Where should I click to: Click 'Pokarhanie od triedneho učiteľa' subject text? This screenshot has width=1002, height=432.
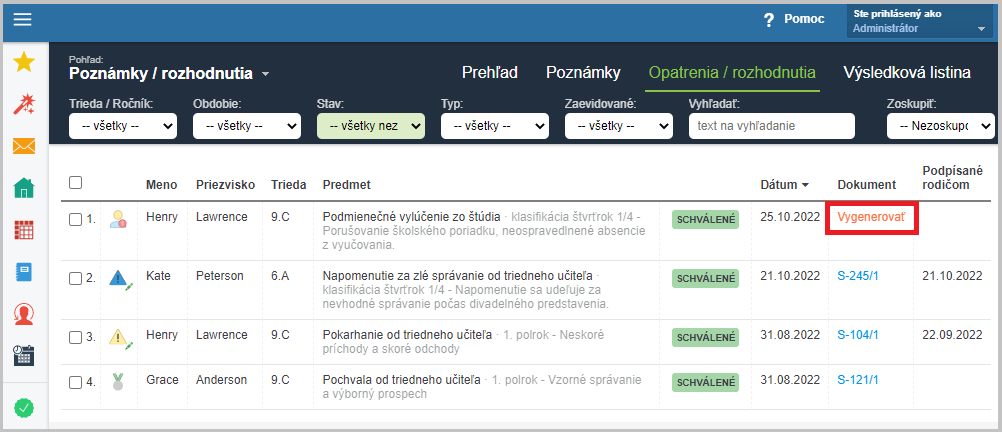click(408, 335)
